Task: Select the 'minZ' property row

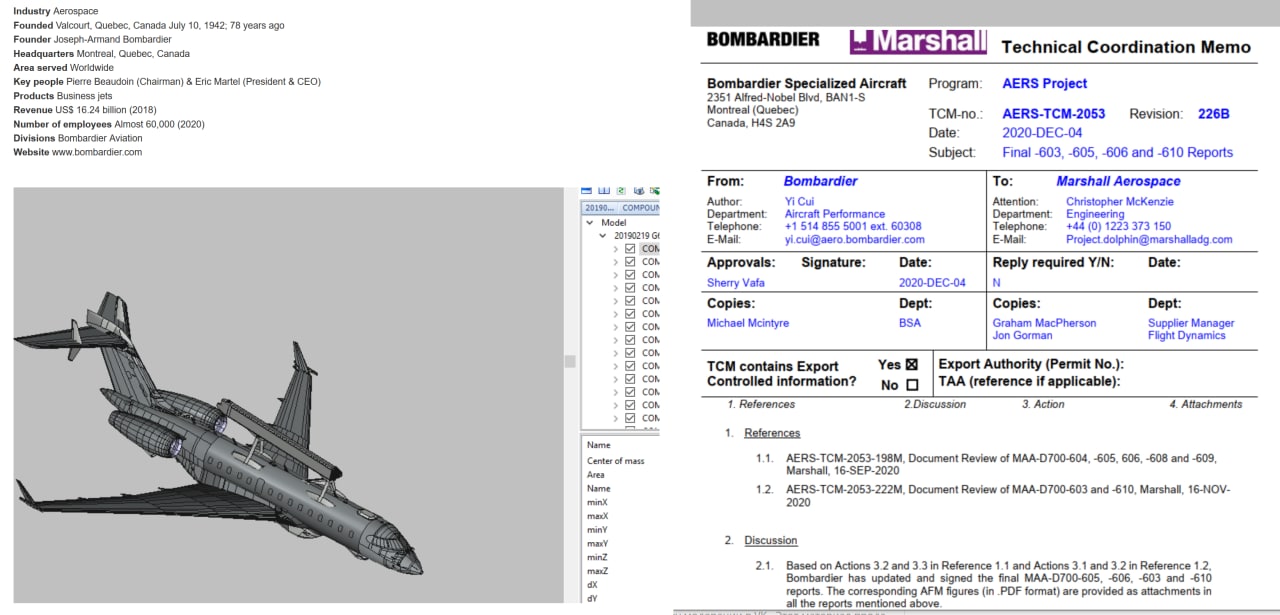Action: 598,557
